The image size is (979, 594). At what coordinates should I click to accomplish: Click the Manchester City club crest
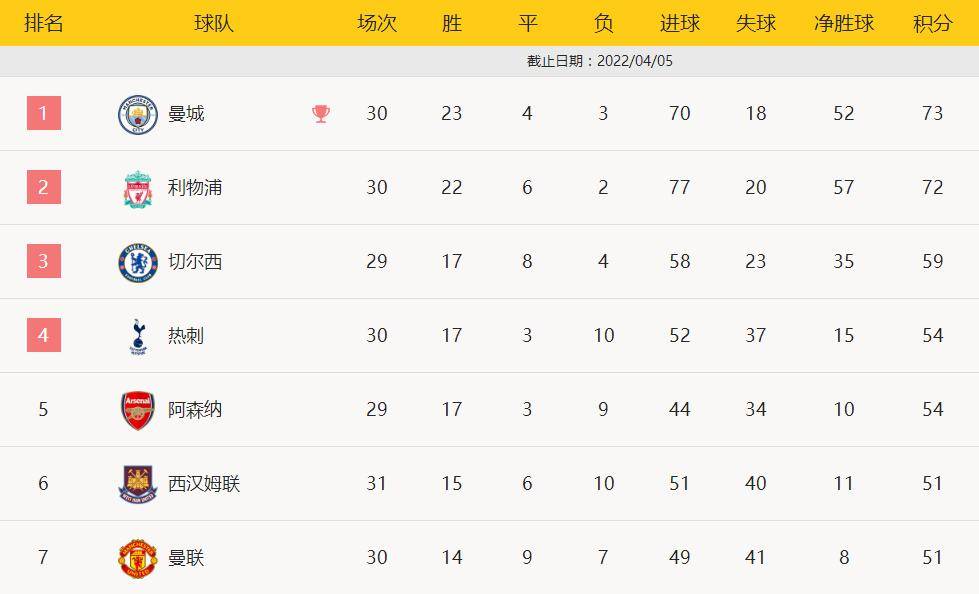(x=138, y=114)
